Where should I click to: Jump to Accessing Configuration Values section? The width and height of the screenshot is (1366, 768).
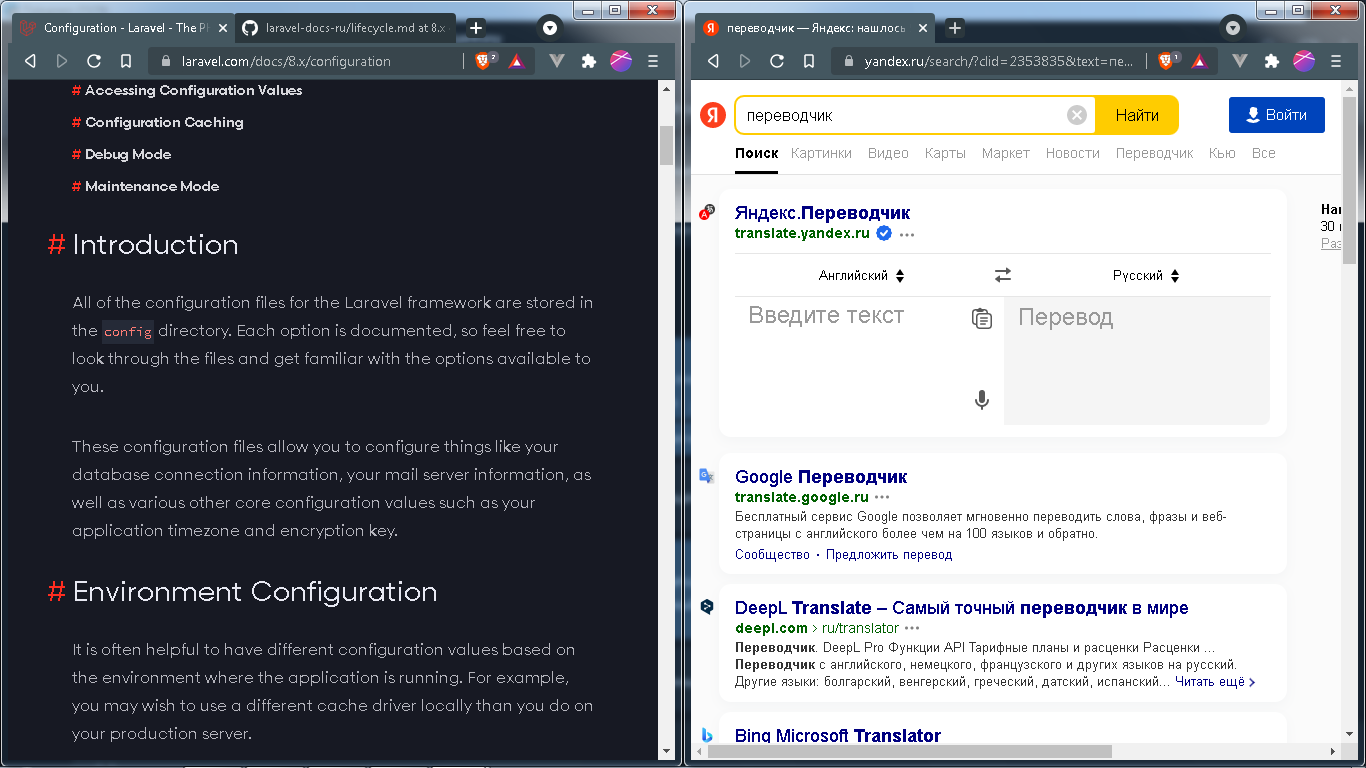click(193, 90)
